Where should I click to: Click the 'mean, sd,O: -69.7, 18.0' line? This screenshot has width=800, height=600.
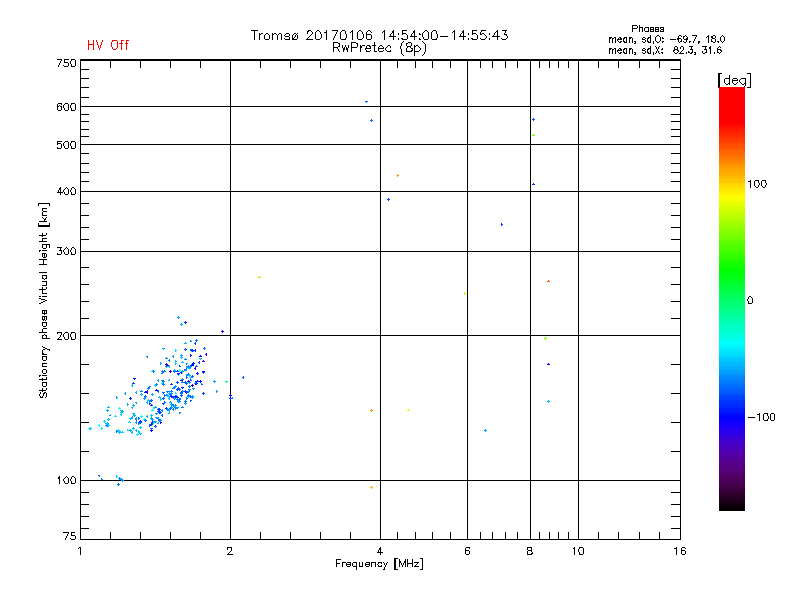point(666,39)
